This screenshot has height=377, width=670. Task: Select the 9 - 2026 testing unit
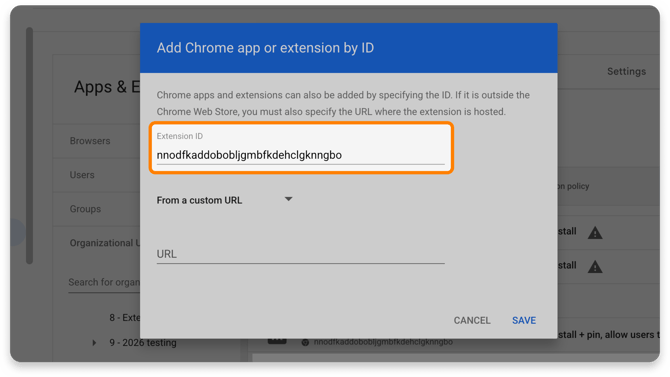coord(143,343)
